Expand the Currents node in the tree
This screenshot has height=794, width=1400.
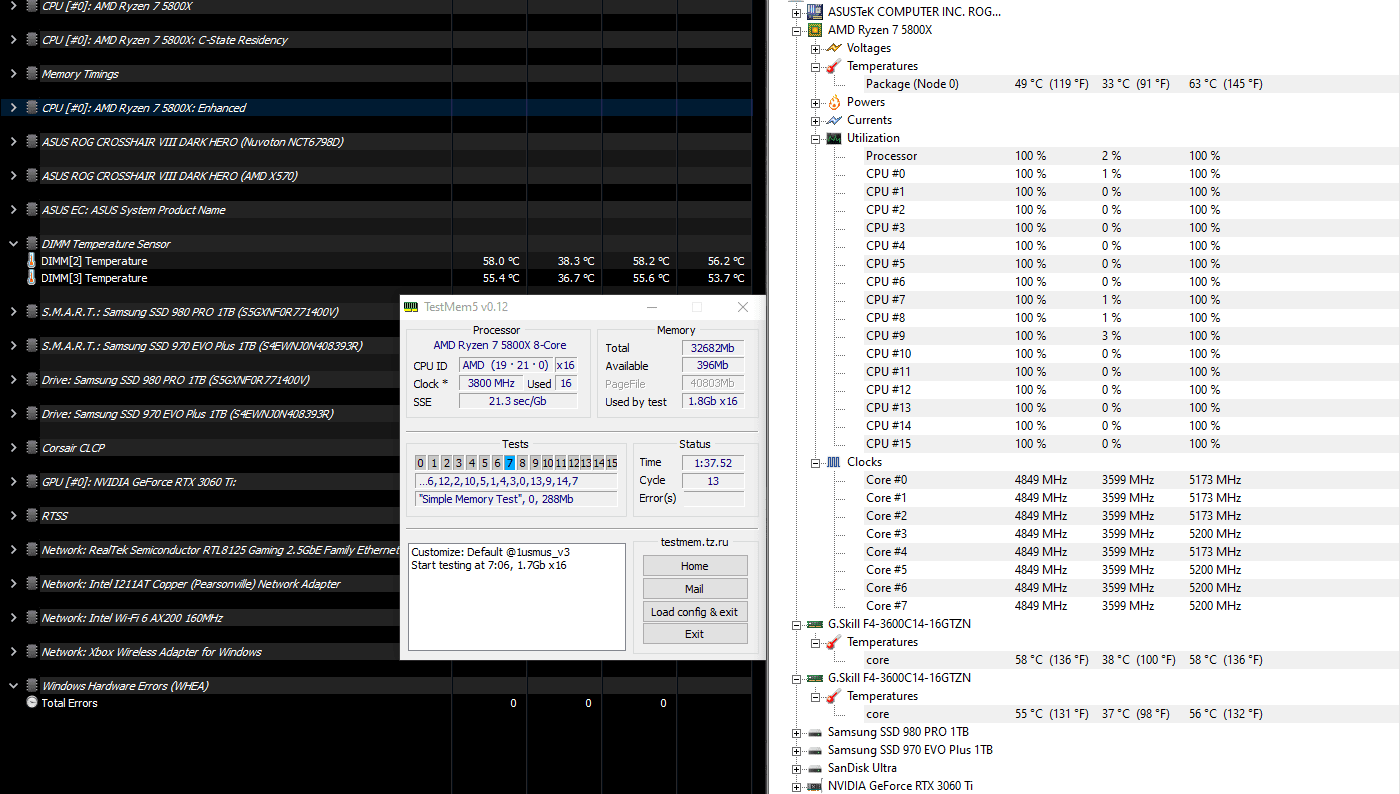816,120
